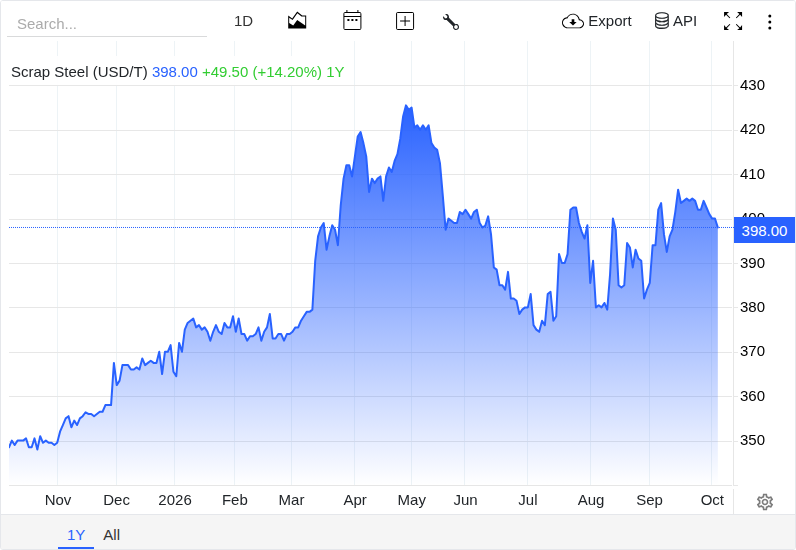Screen dimensions: 796x550
Task: Click the Nov time axis label
Action: pos(58,500)
